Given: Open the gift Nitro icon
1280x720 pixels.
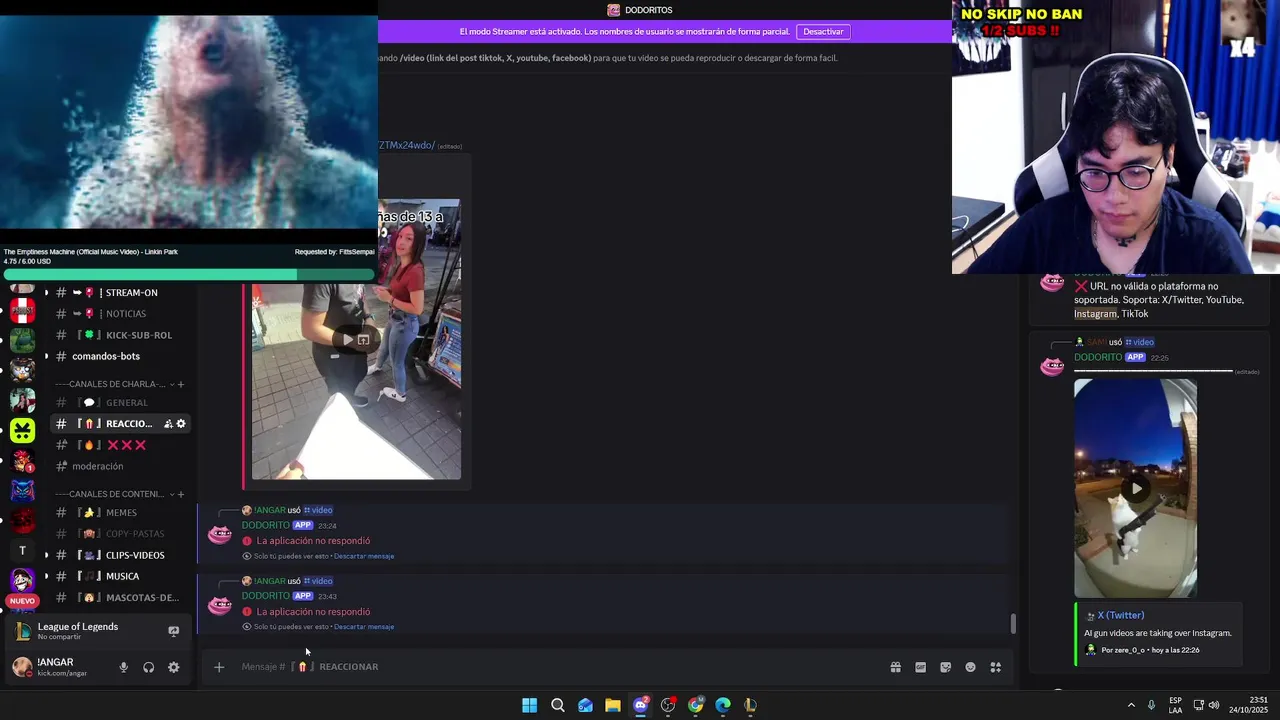Looking at the screenshot, I should click(895, 667).
